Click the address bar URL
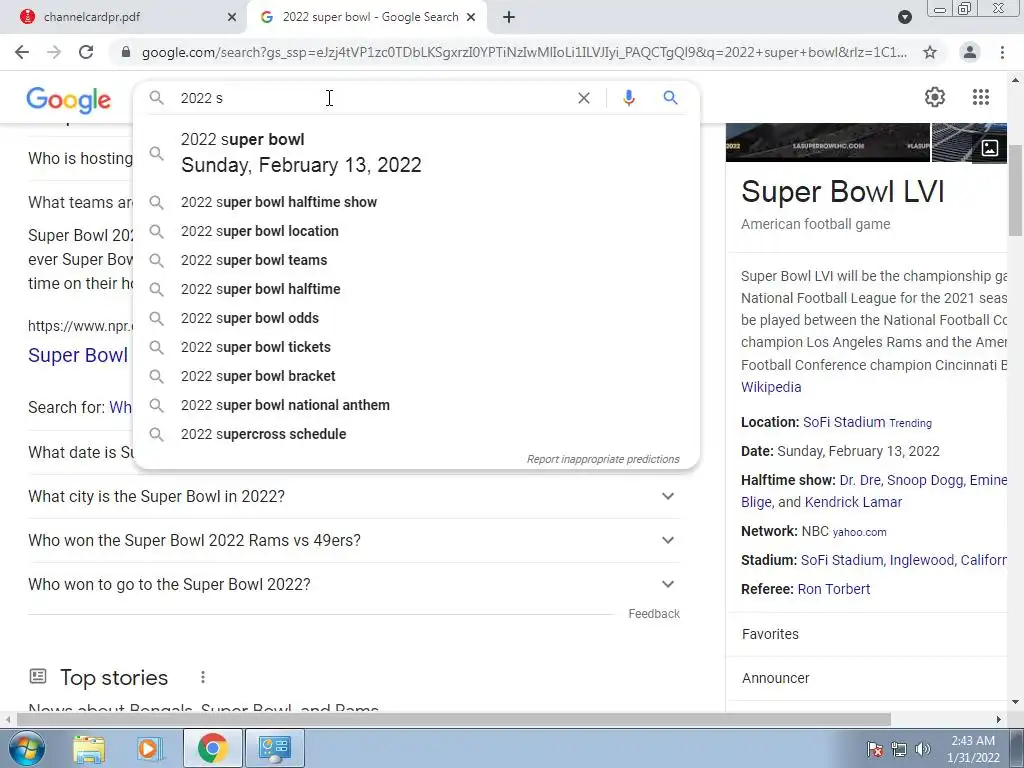The image size is (1024, 768). tap(524, 52)
